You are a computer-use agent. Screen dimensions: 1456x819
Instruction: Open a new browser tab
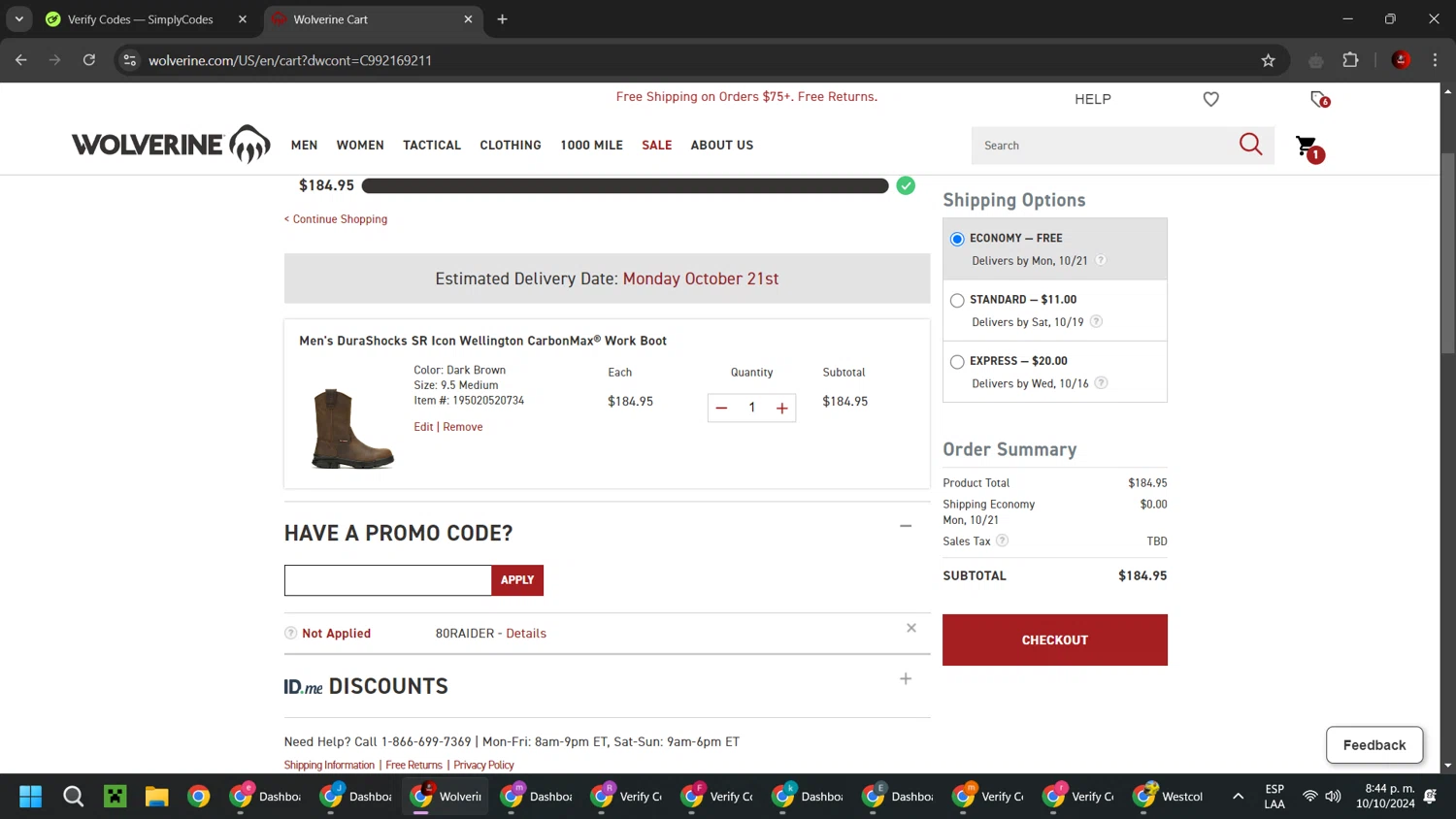pos(502,19)
